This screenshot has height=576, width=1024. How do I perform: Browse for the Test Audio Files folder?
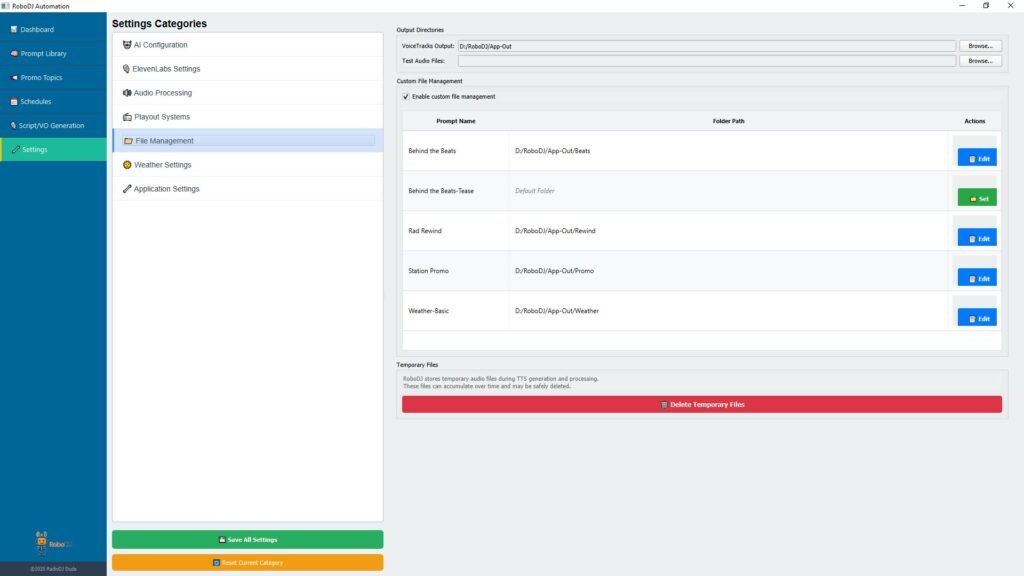pos(980,61)
